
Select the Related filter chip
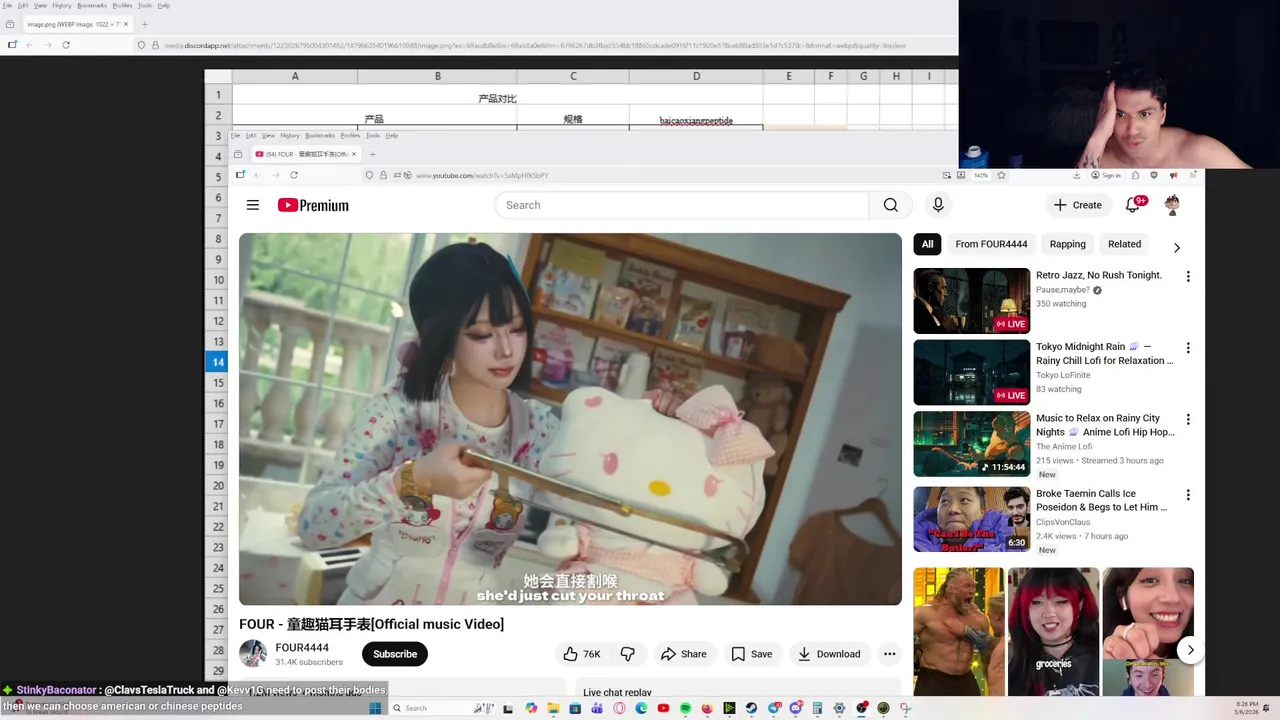pos(1124,244)
